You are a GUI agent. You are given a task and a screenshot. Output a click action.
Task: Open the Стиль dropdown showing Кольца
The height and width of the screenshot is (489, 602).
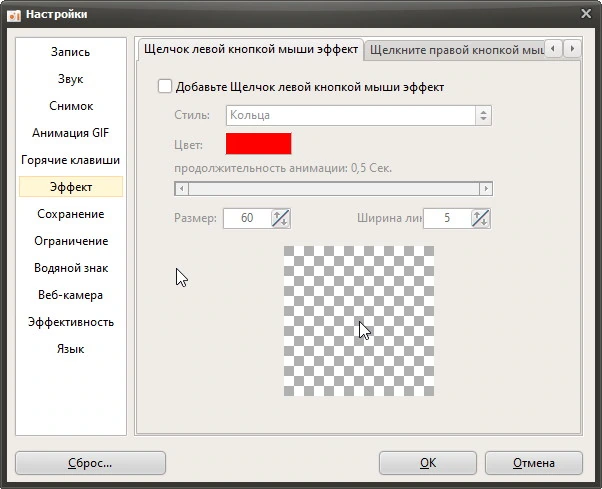coord(359,115)
